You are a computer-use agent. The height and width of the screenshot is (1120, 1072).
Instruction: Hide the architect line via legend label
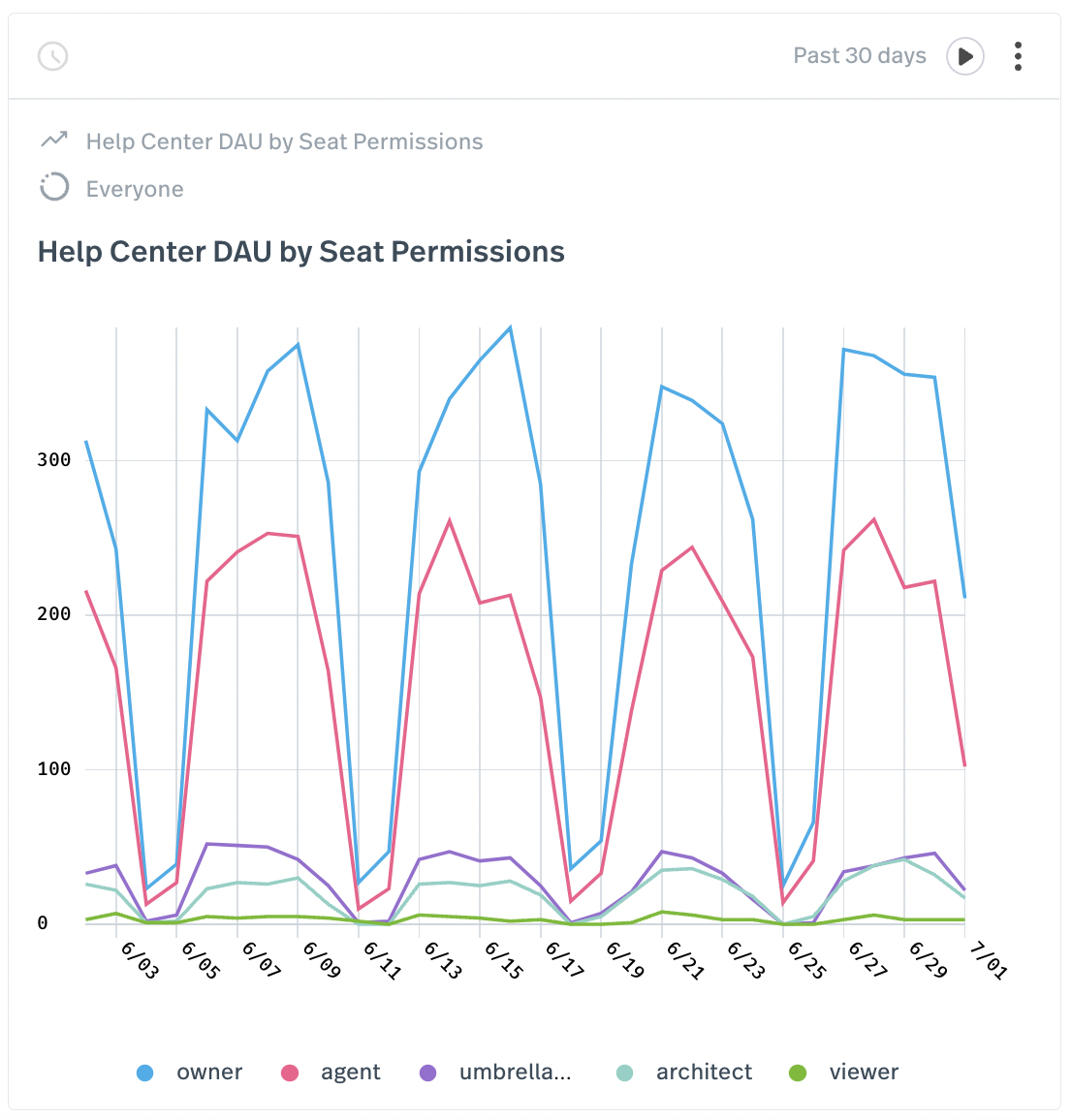tap(704, 1073)
